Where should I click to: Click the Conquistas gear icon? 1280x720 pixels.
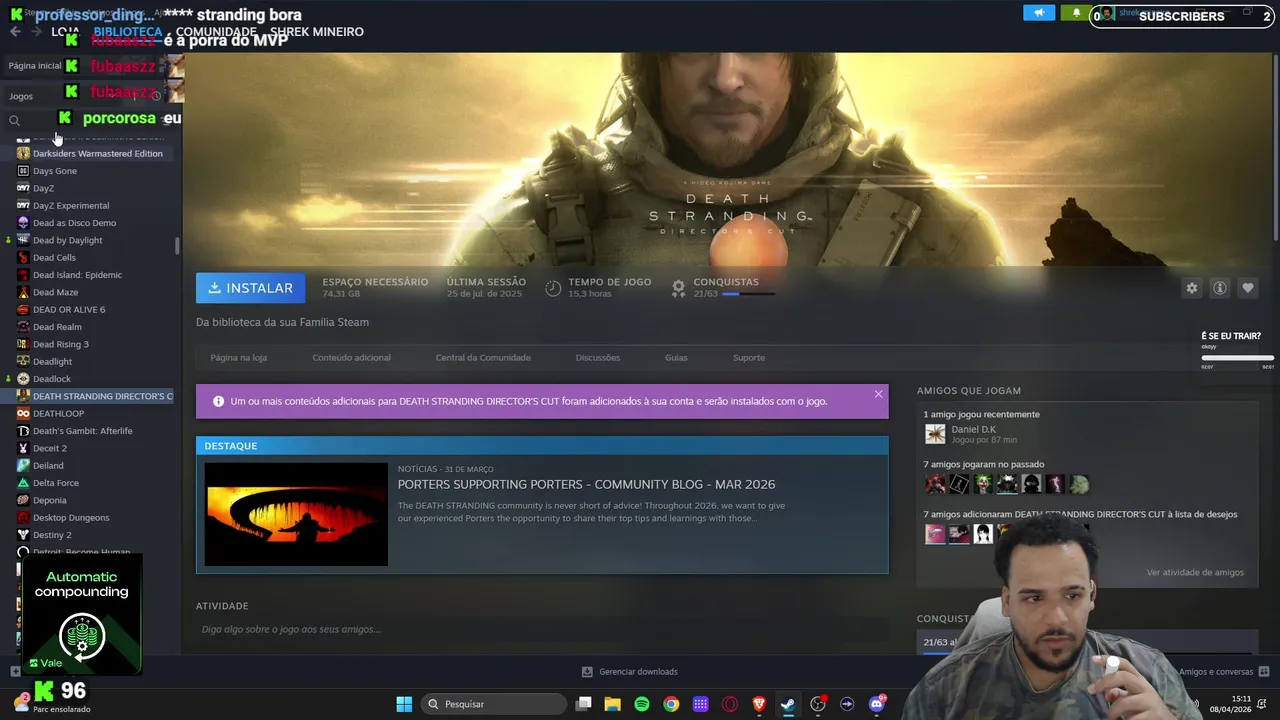pyautogui.click(x=678, y=288)
